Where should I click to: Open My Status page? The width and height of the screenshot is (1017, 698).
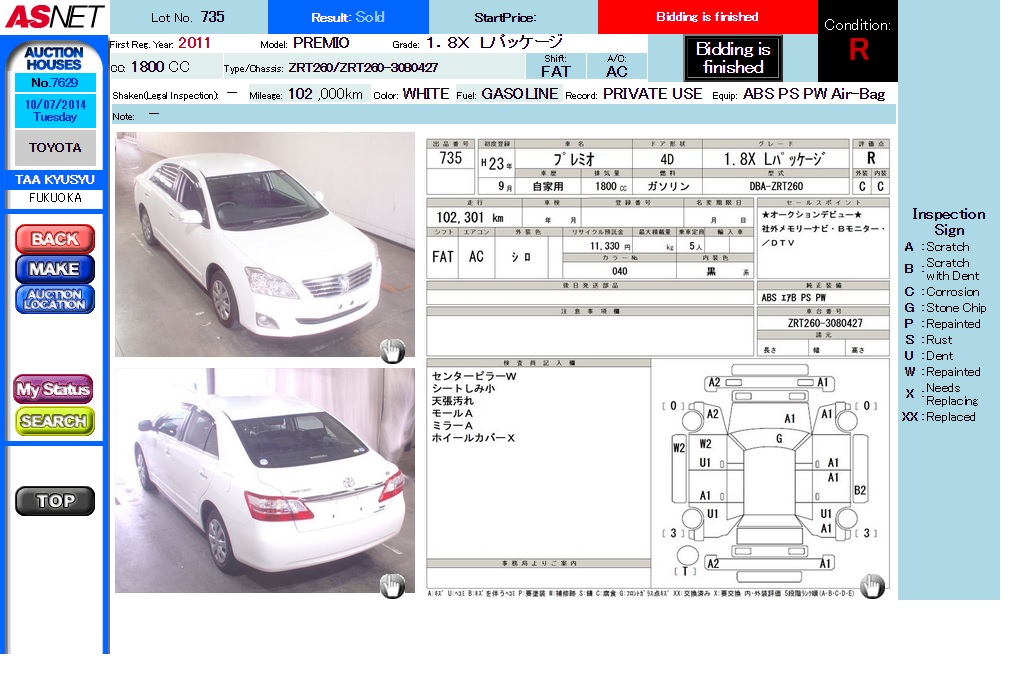point(54,389)
